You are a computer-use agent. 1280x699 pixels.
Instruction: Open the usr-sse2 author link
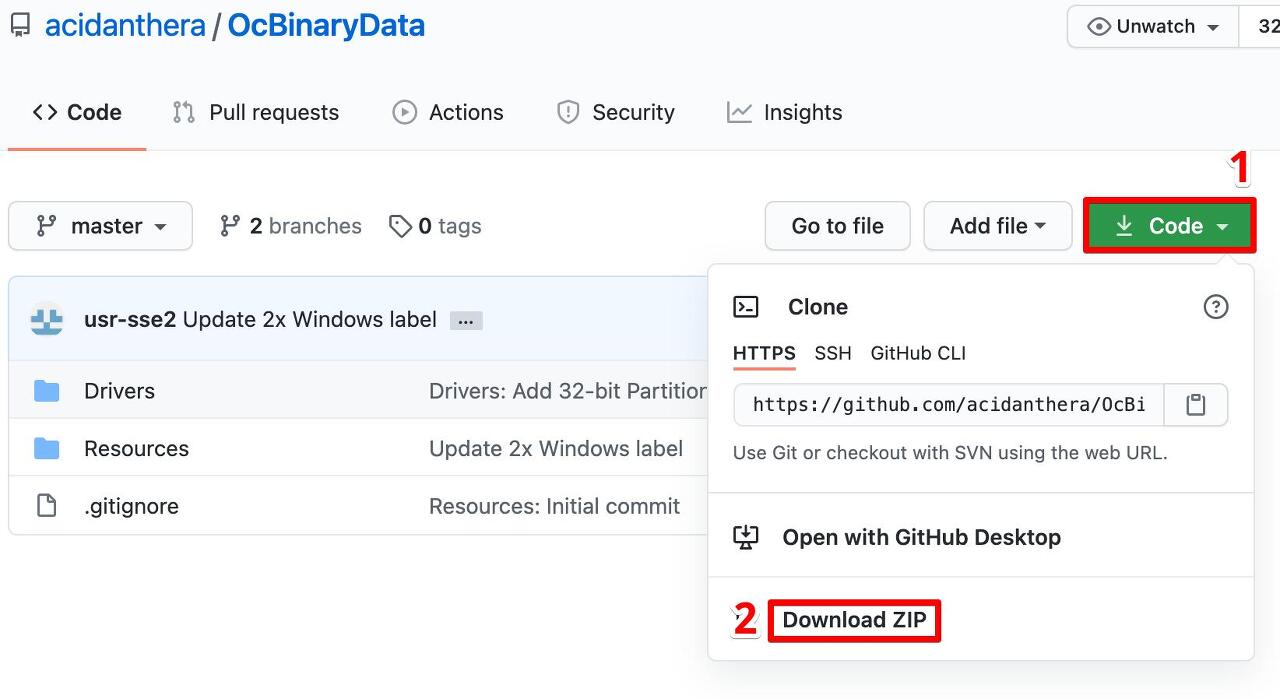[130, 320]
